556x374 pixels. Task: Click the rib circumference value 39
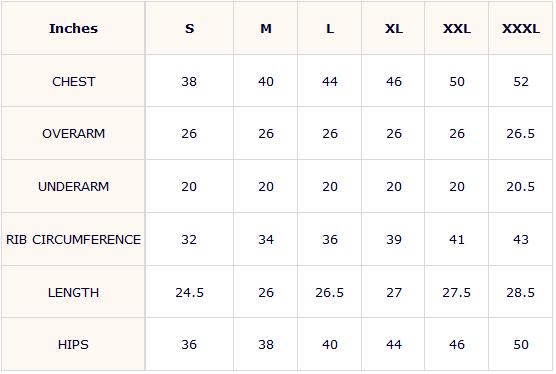point(394,240)
